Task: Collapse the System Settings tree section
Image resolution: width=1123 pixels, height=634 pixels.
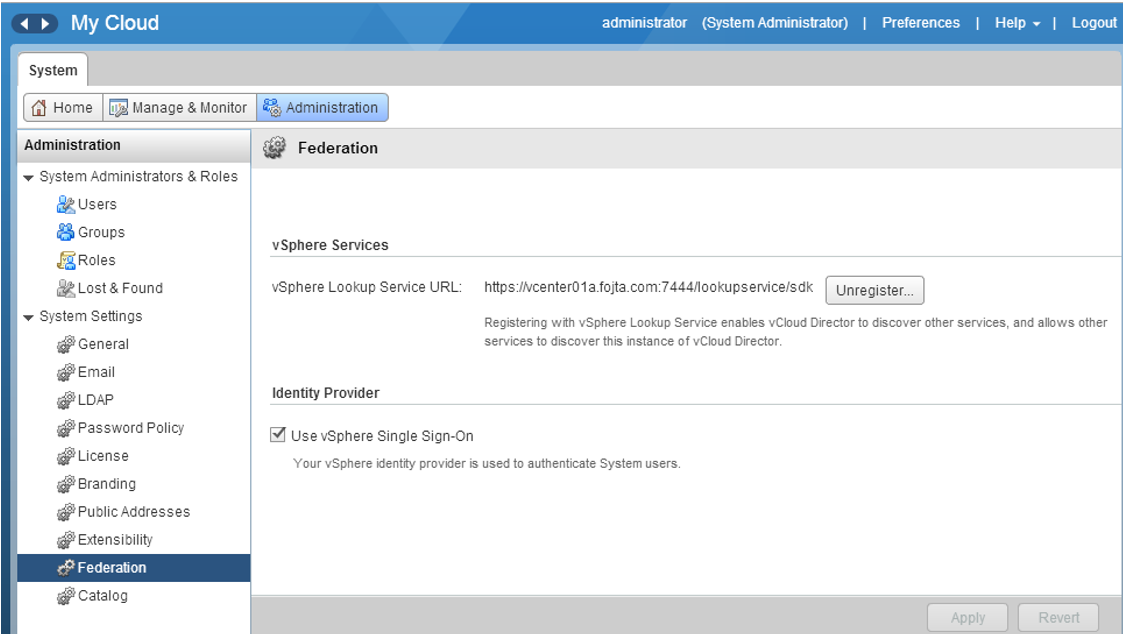Action: coord(29,318)
